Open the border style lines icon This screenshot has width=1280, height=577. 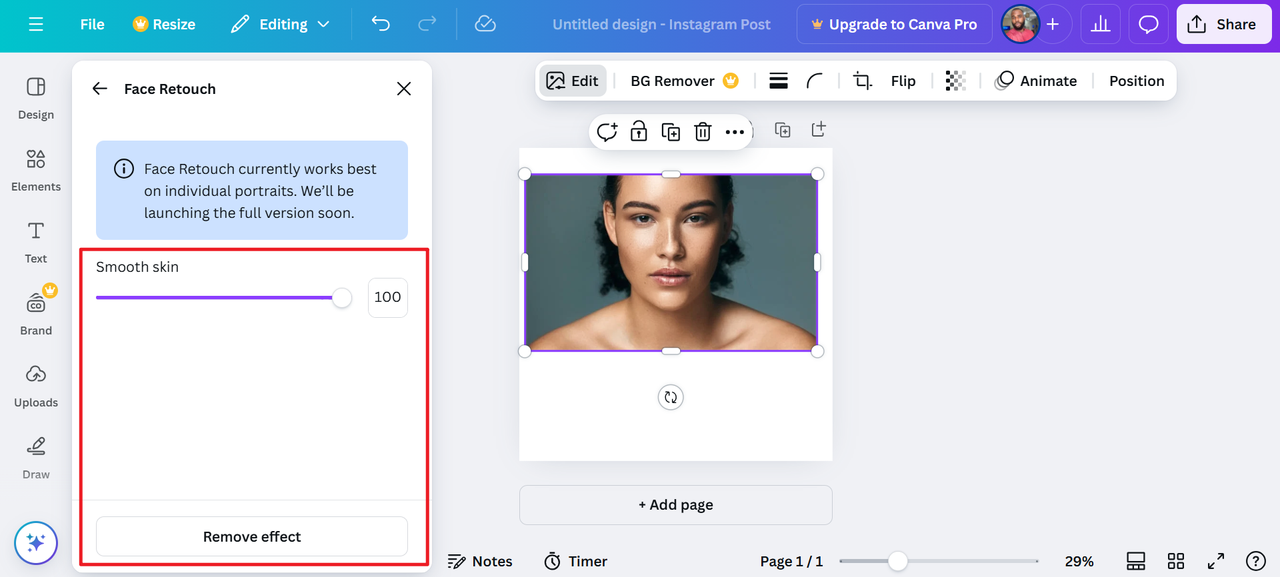coord(778,81)
